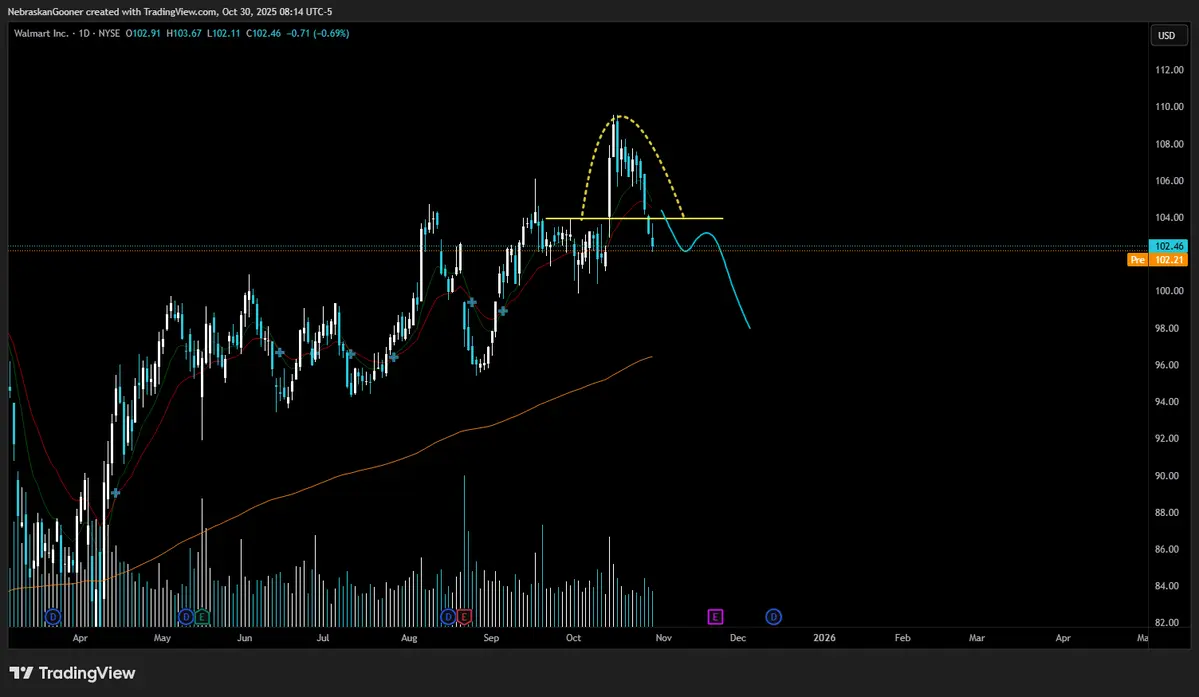Click the 94.00 price axis label
1199x697 pixels.
[1169, 401]
